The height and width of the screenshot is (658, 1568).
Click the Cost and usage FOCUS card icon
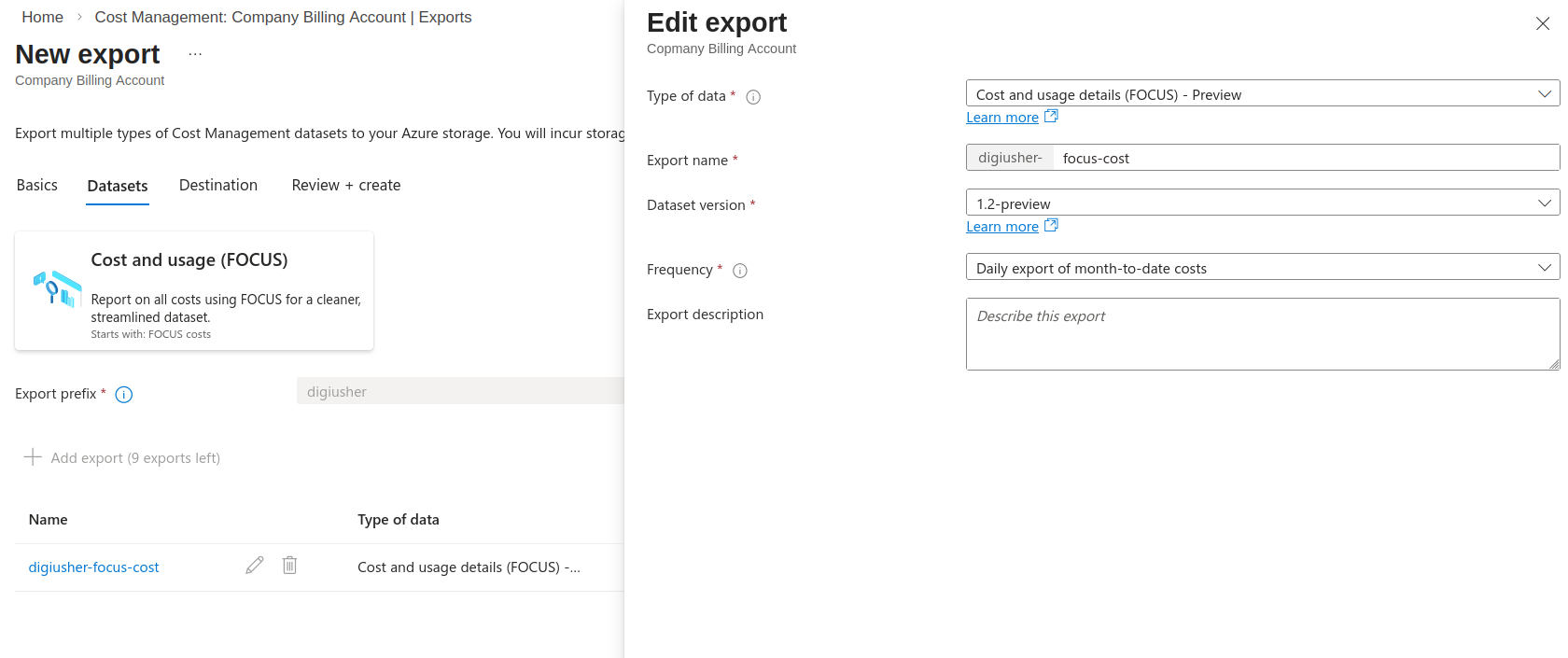click(x=57, y=289)
